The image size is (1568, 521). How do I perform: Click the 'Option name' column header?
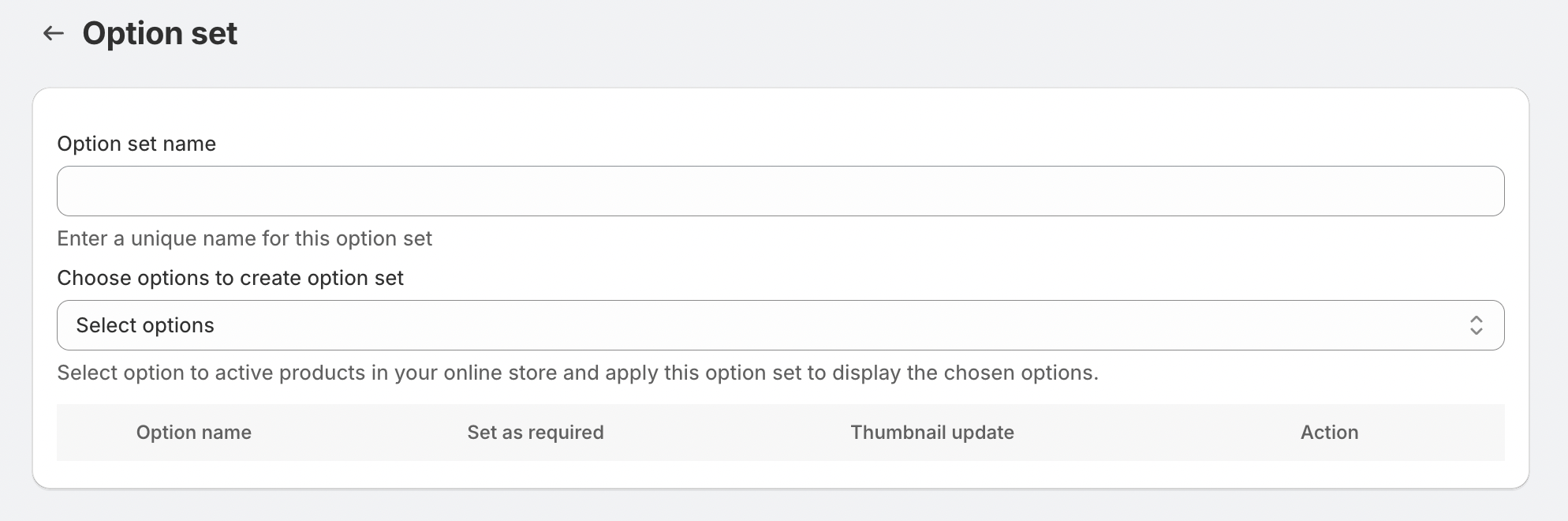194,433
